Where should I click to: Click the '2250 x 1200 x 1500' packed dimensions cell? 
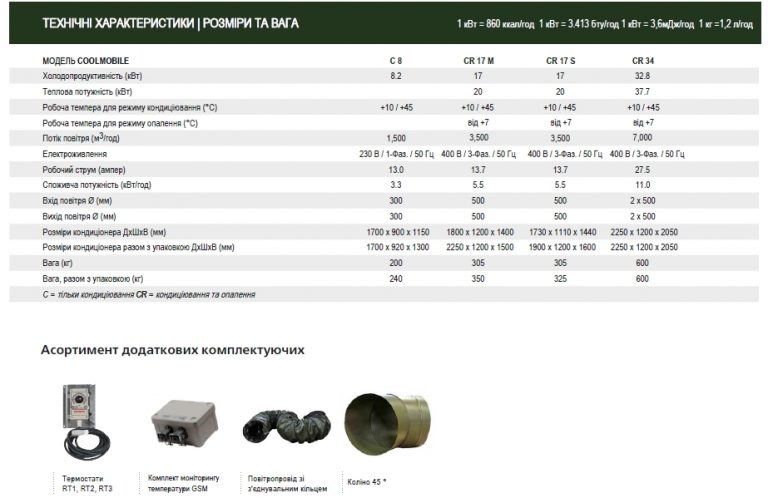click(480, 247)
